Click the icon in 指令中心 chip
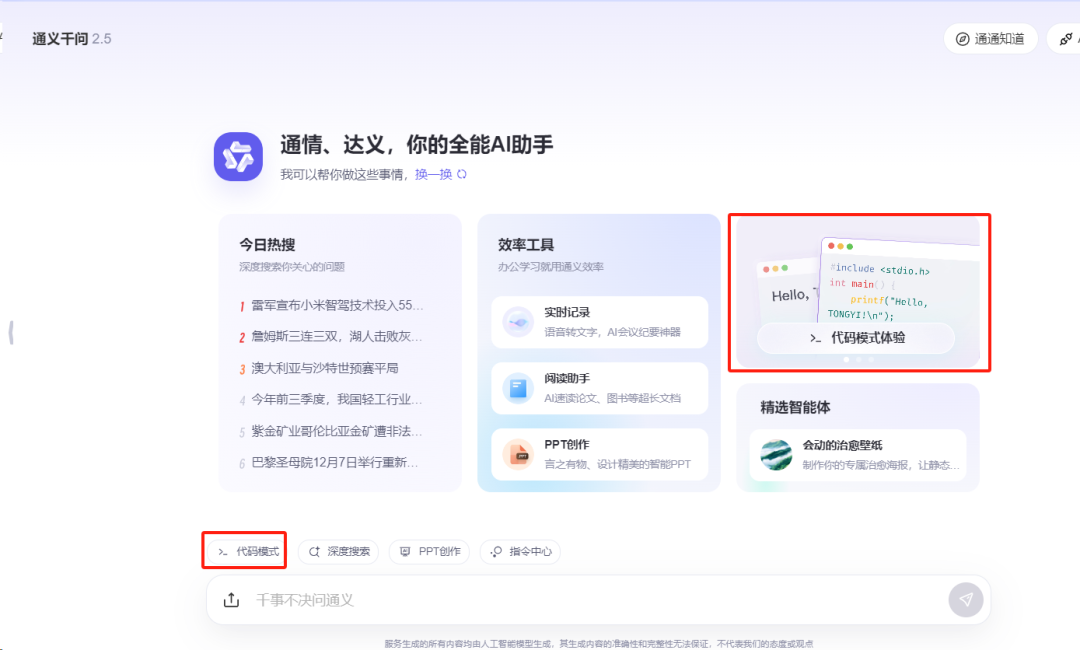This screenshot has height=650, width=1080. tap(496, 552)
